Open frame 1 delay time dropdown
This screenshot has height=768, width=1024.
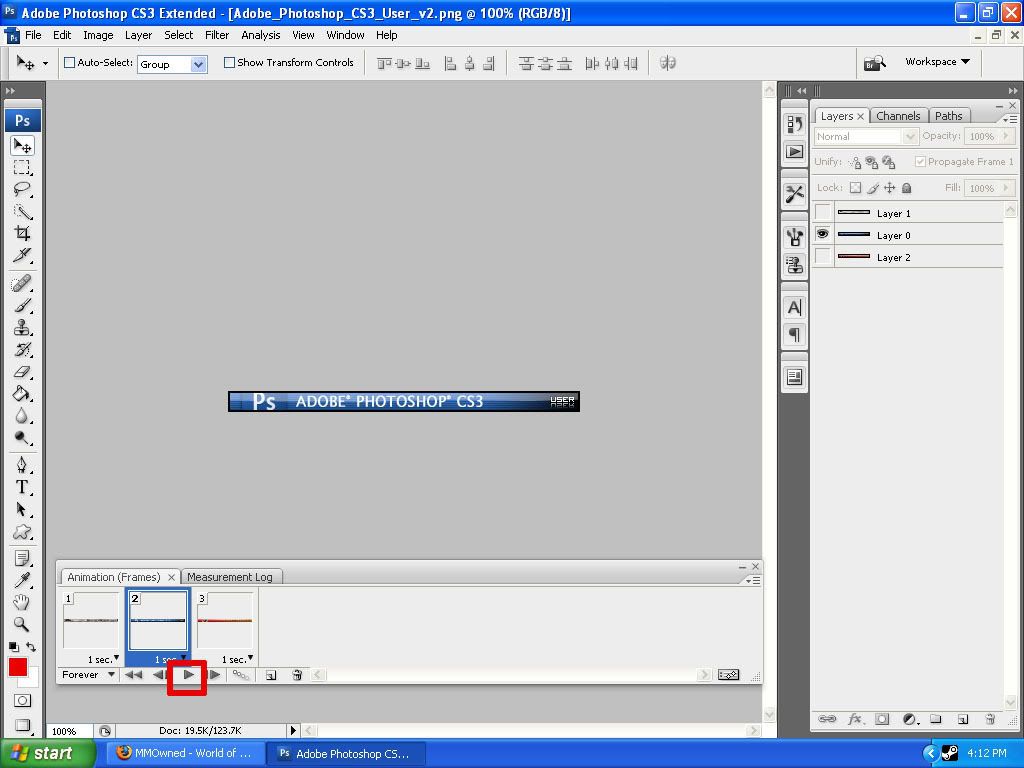coord(103,659)
